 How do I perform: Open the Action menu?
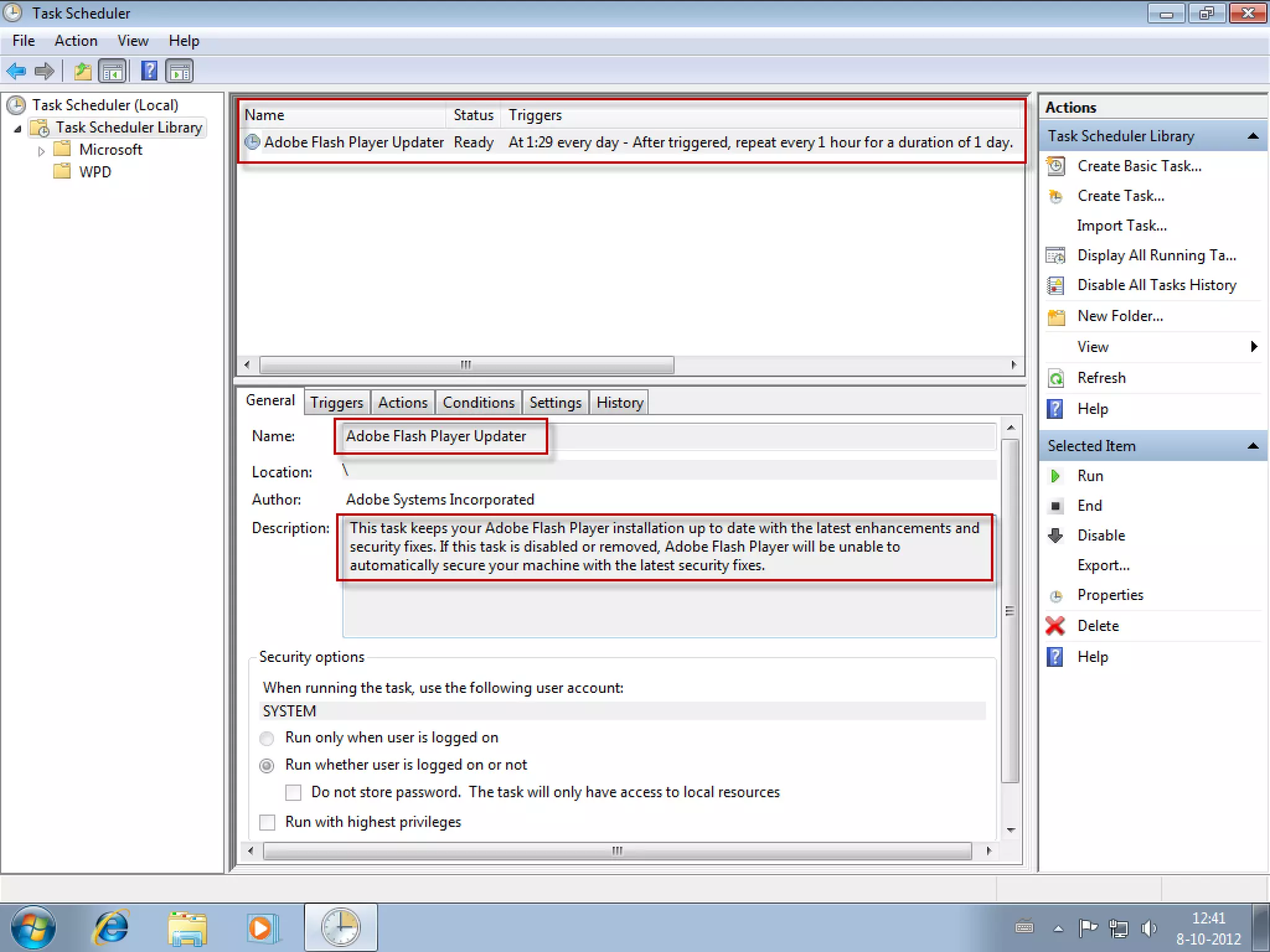[76, 41]
